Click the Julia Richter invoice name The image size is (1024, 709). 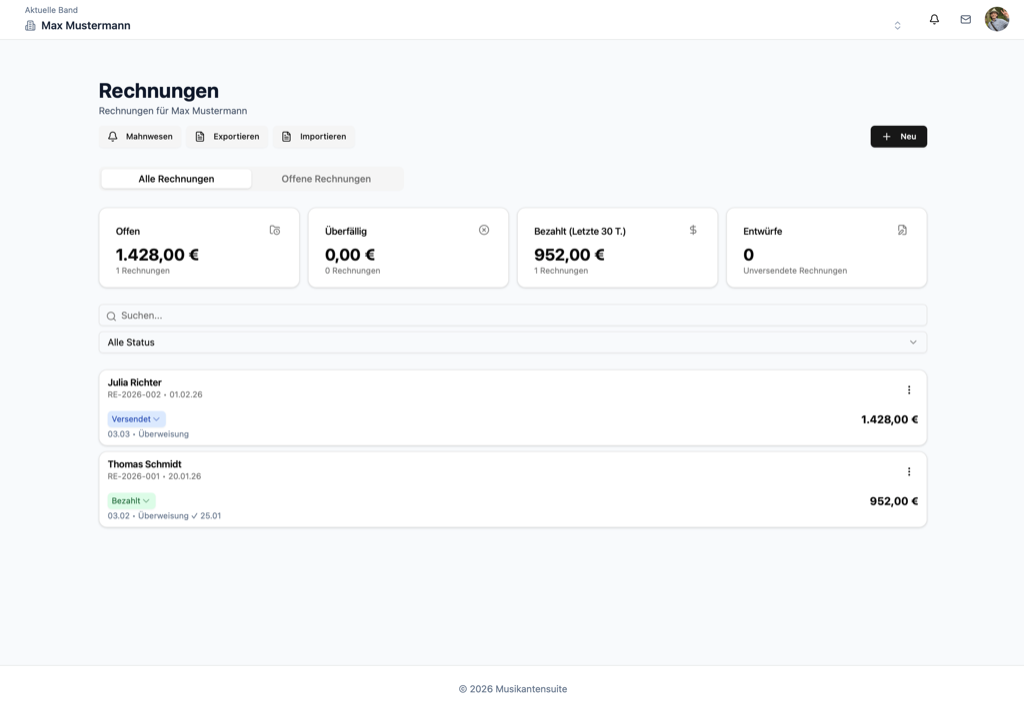coord(135,383)
